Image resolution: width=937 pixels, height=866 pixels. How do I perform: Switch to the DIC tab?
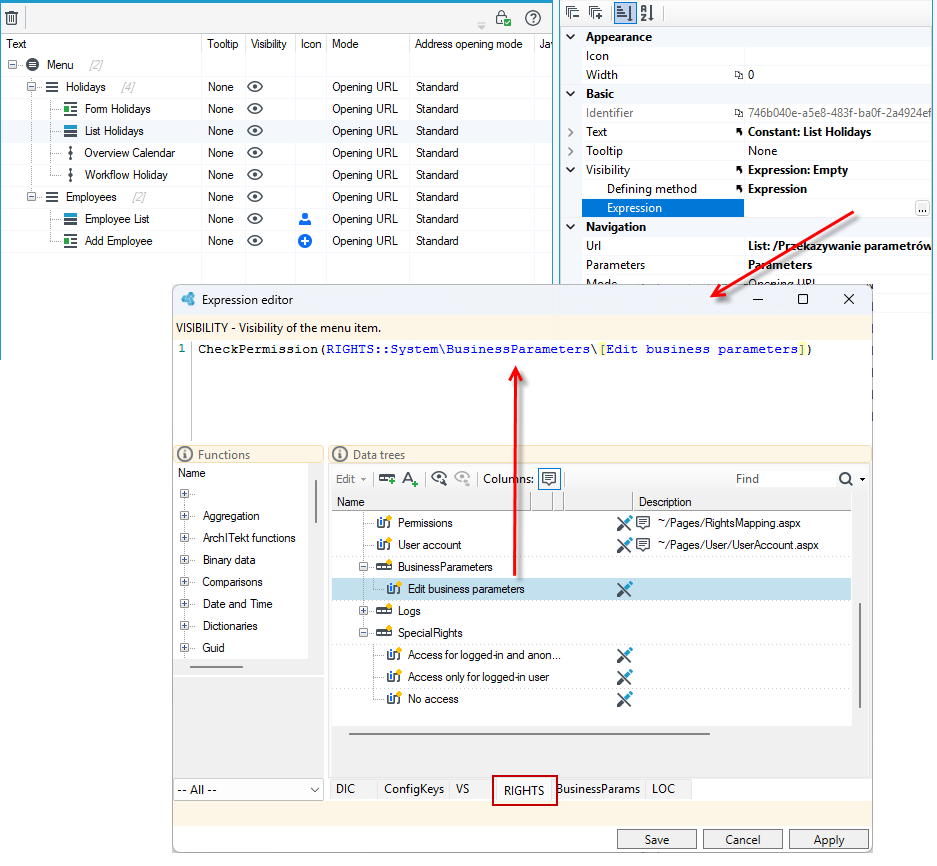(x=345, y=789)
